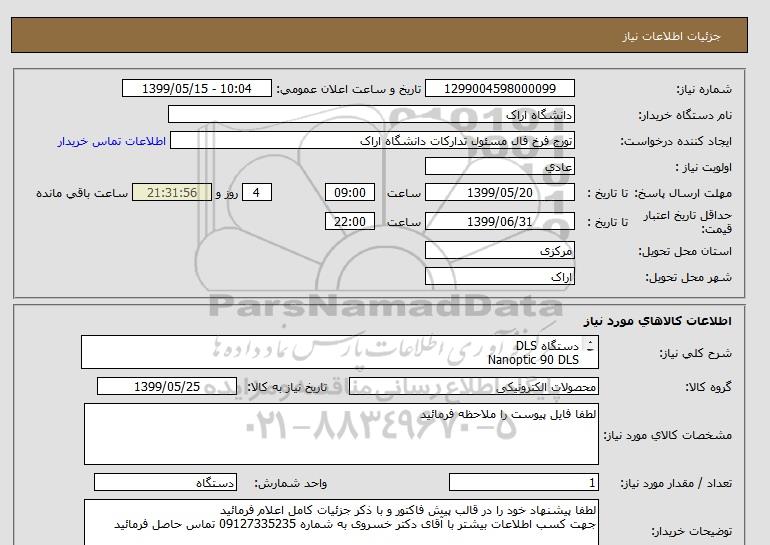Click the label اولویت نیاز
The height and width of the screenshot is (545, 770).
coord(703,167)
